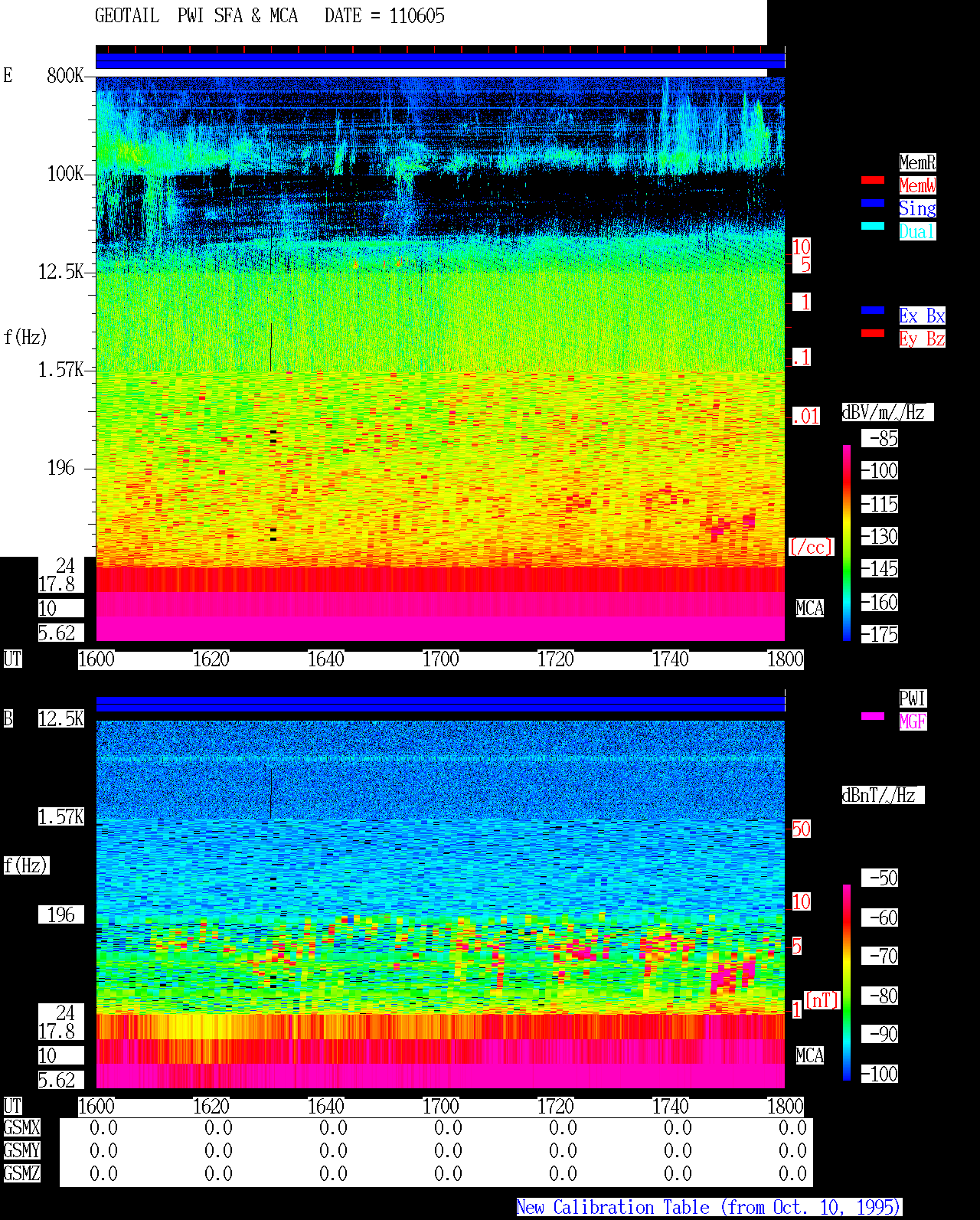Click the 800K frequency axis label
This screenshot has width=980, height=1220.
tap(65, 76)
